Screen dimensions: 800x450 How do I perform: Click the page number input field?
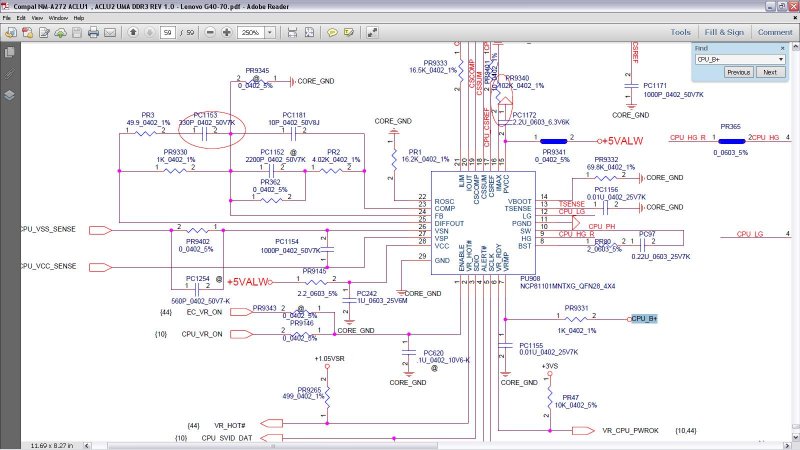tap(167, 32)
